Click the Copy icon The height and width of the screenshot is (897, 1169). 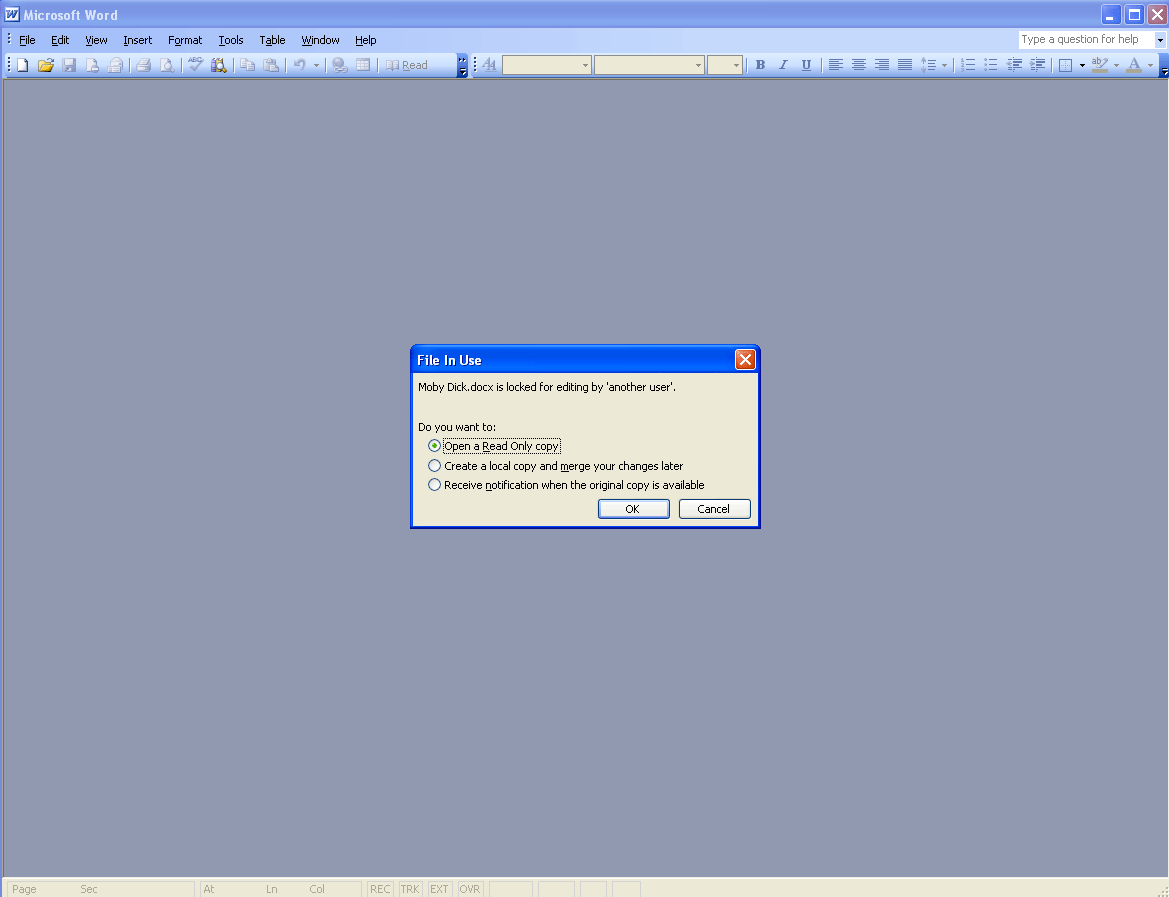pyautogui.click(x=248, y=65)
